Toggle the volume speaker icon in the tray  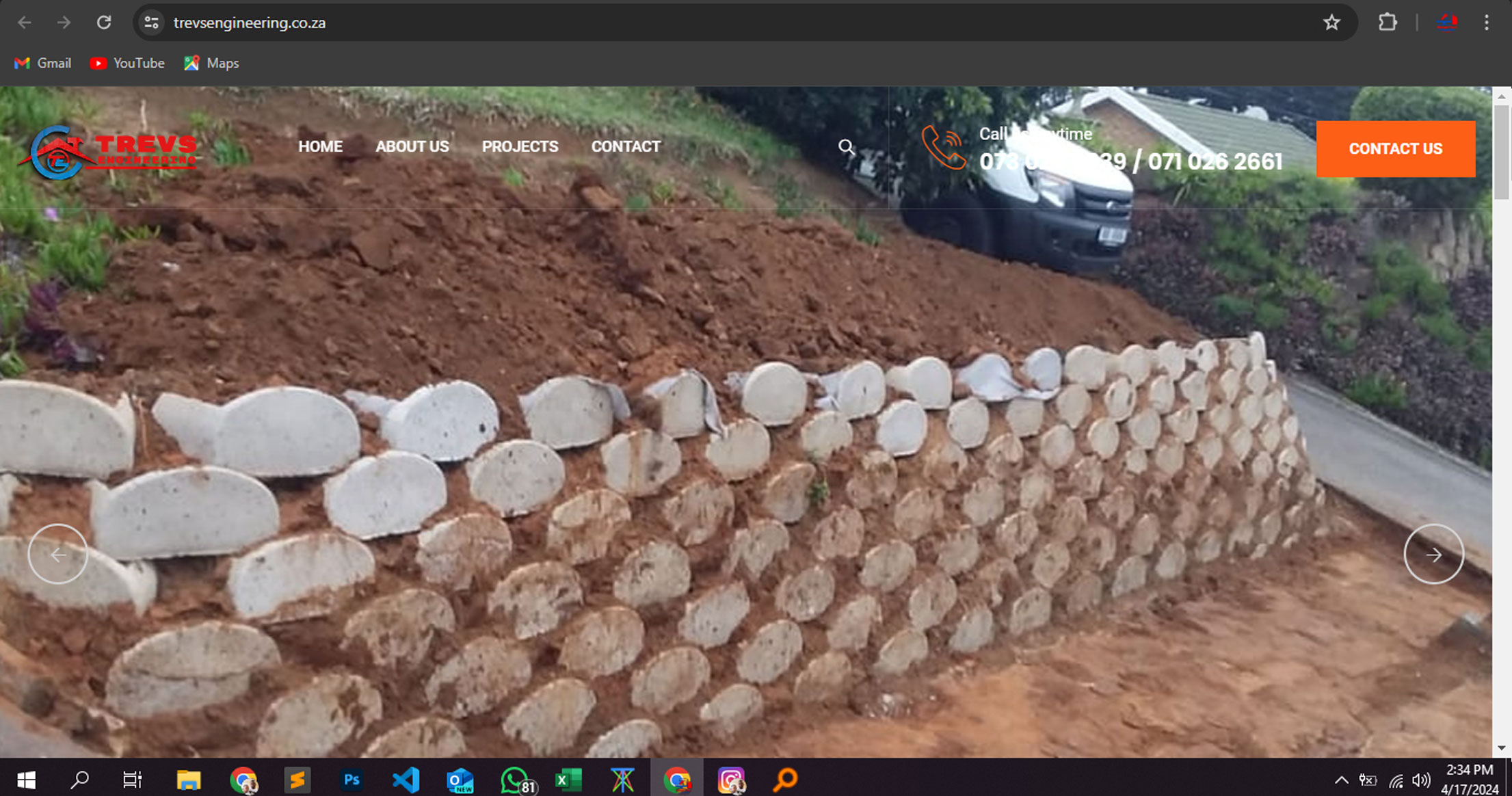click(1420, 780)
